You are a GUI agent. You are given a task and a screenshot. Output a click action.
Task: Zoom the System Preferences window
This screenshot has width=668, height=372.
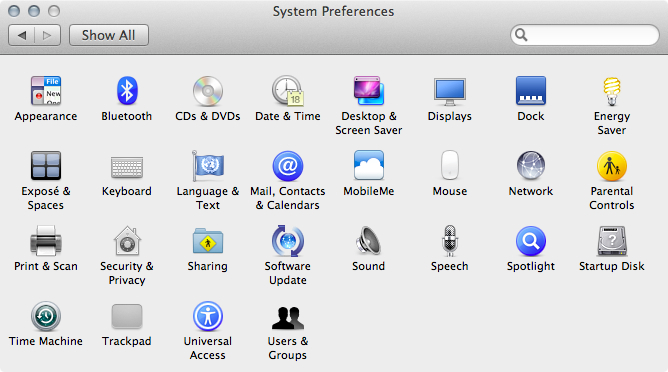pos(54,11)
